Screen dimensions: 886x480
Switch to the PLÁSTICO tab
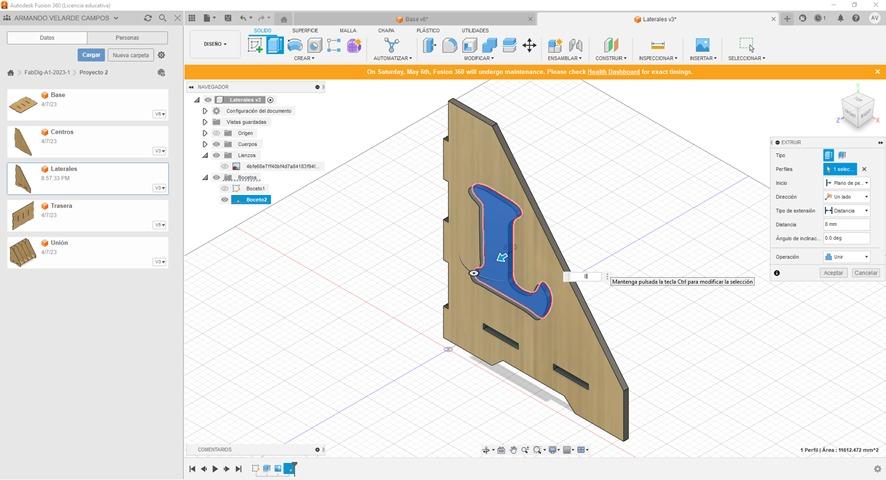pos(428,31)
